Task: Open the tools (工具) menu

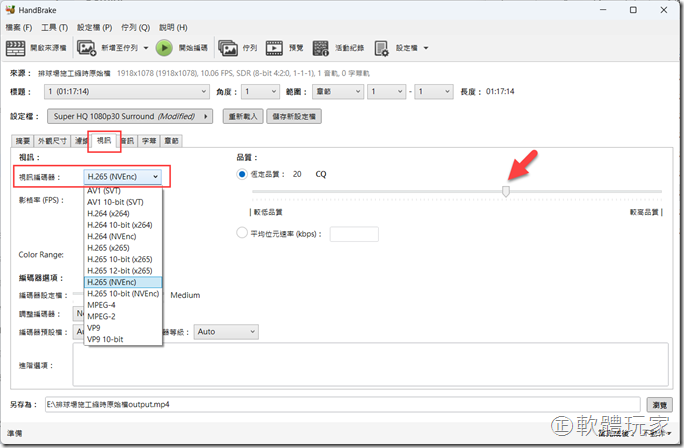Action: coord(56,27)
